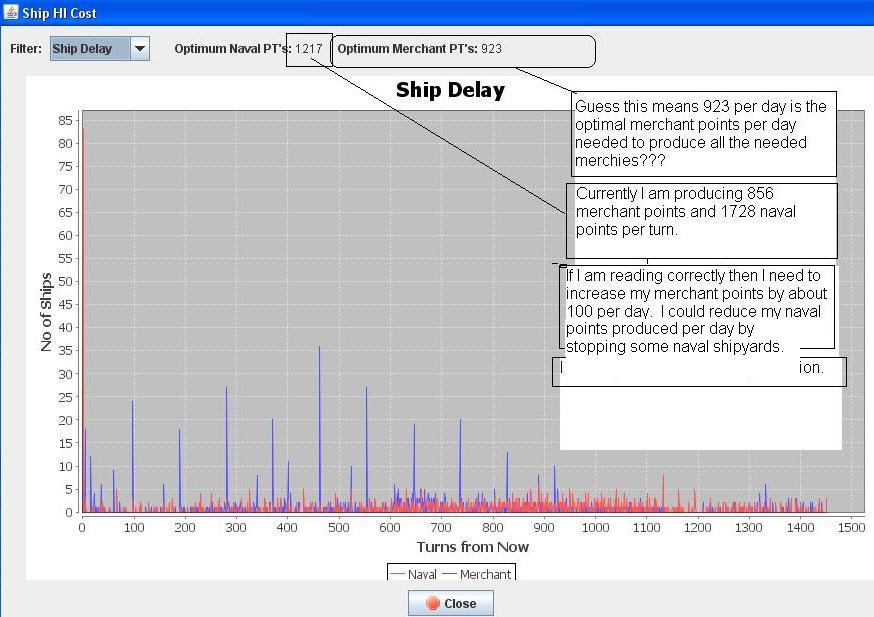Image resolution: width=874 pixels, height=617 pixels.
Task: Click the x-axis tick label 500
Action: click(x=338, y=527)
